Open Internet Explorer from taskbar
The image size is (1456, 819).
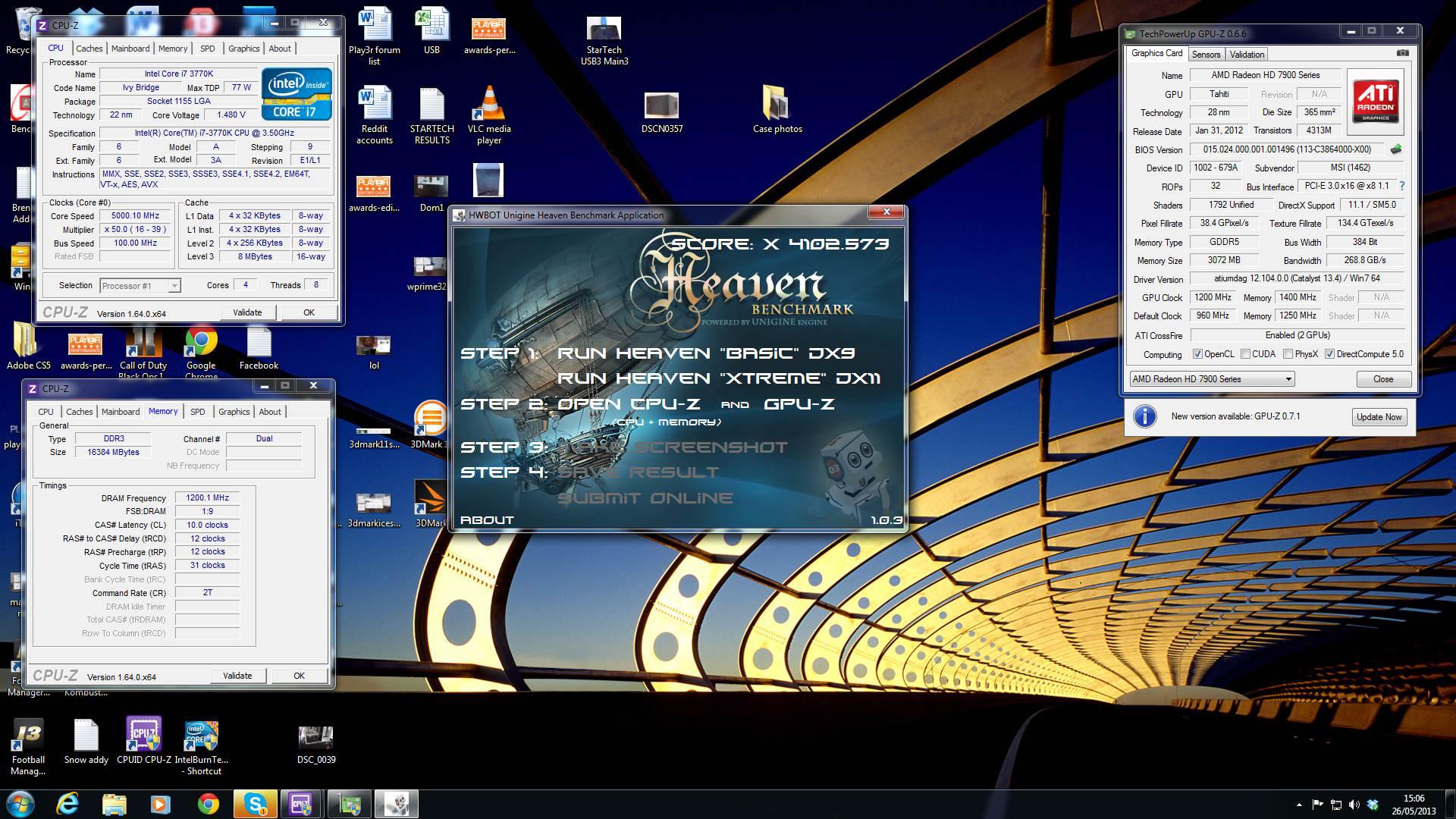click(x=68, y=804)
